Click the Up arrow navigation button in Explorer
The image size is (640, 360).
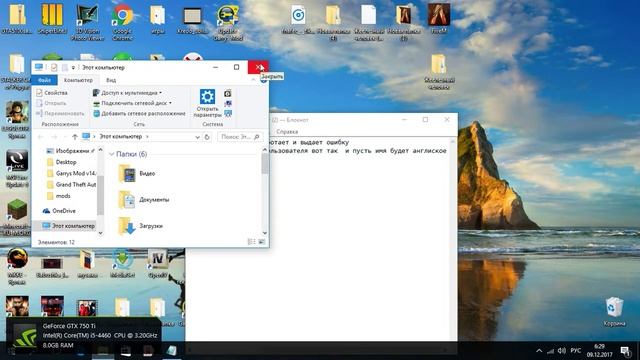point(74,137)
